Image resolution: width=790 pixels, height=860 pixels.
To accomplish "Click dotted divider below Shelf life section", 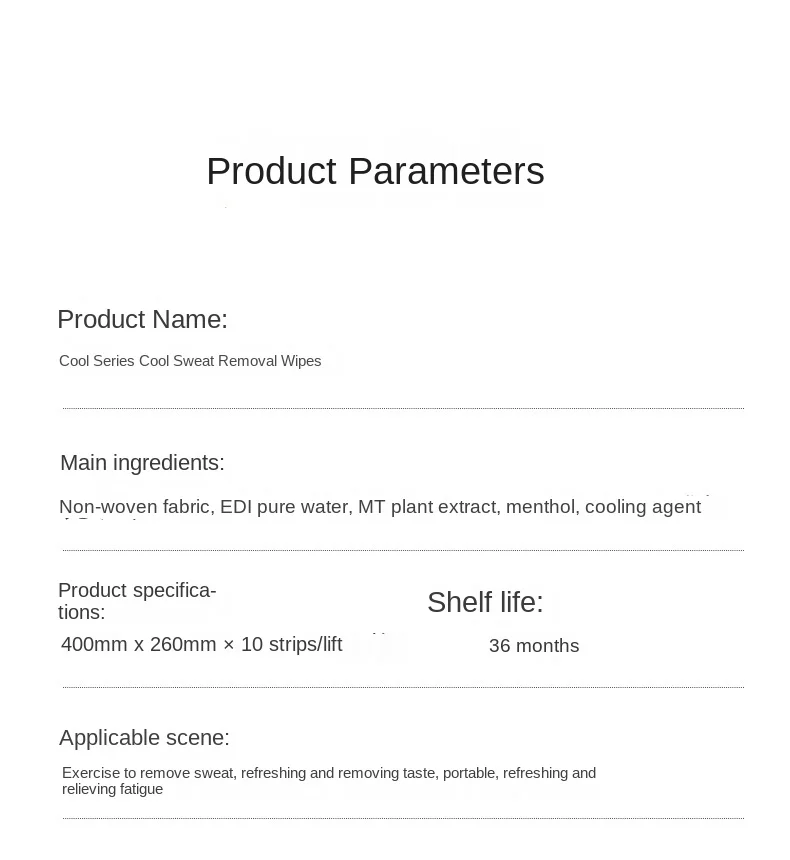I will coord(403,687).
